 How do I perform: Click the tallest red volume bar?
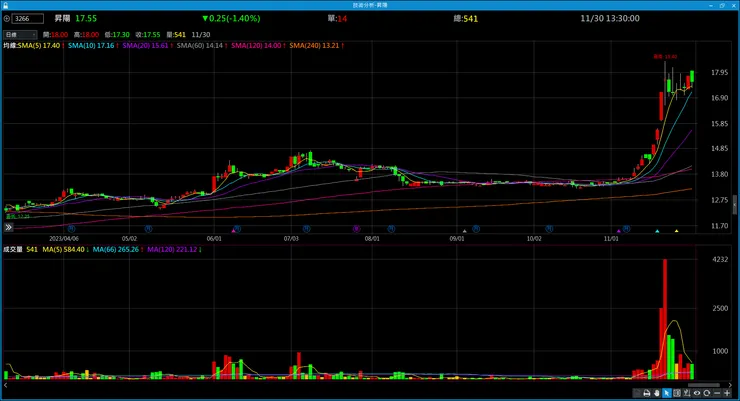pos(665,319)
